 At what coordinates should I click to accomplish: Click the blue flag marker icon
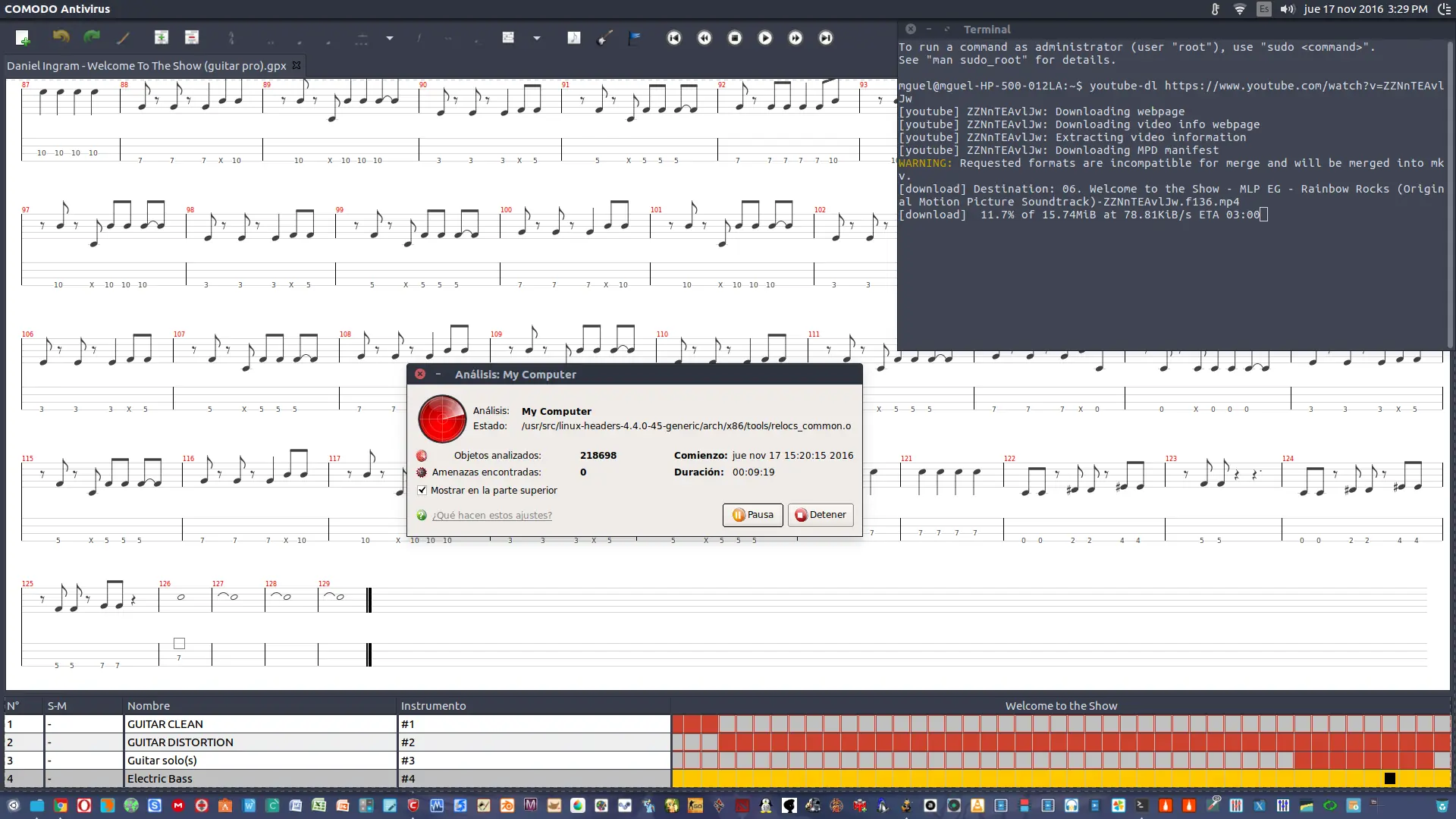635,38
